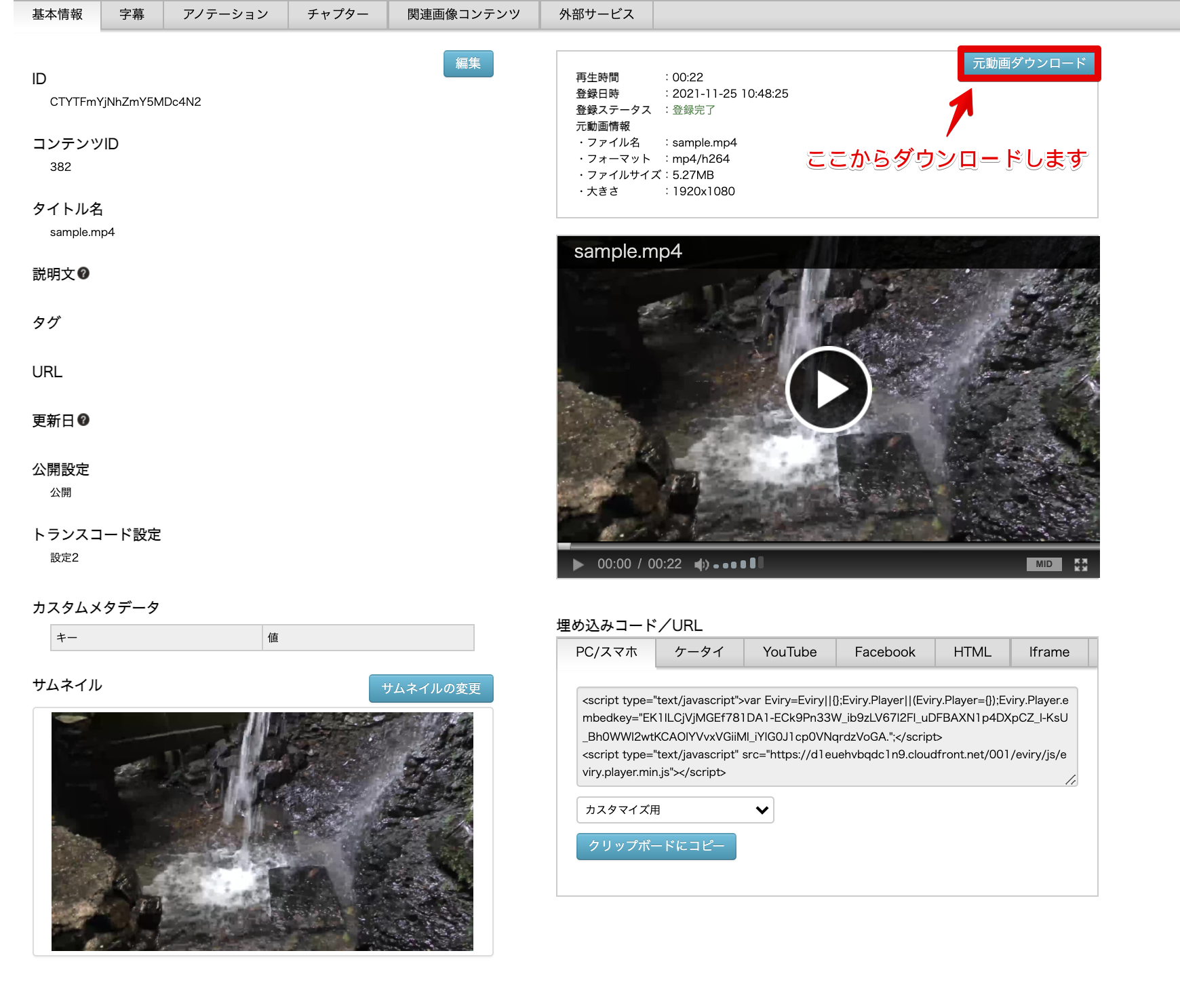The width and height of the screenshot is (1180, 1008).
Task: Click クリップボードにコピー button
Action: tap(656, 847)
